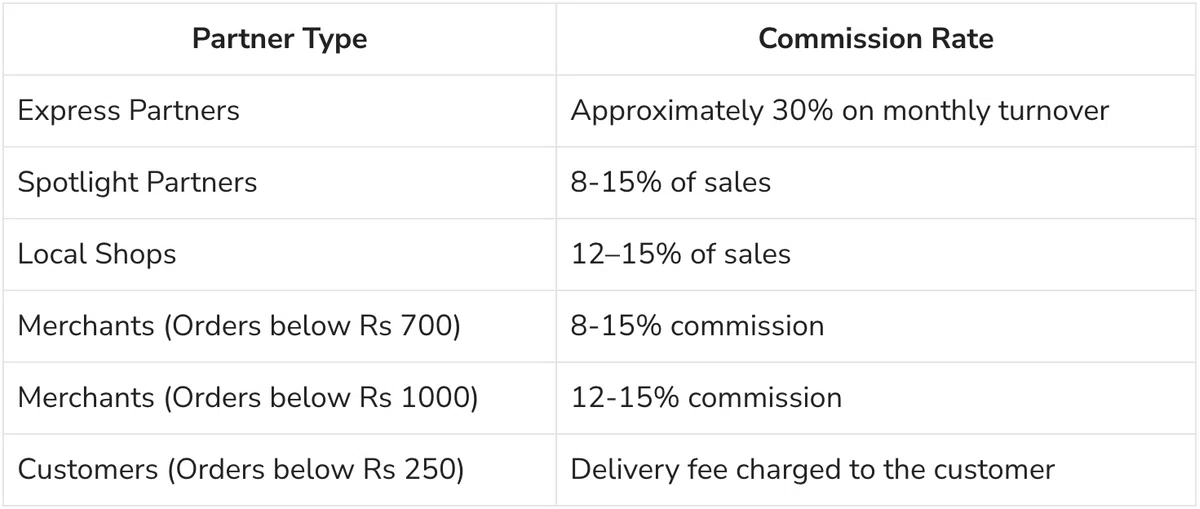The image size is (1200, 509).
Task: Click the Partner Type column header
Action: pos(279,39)
